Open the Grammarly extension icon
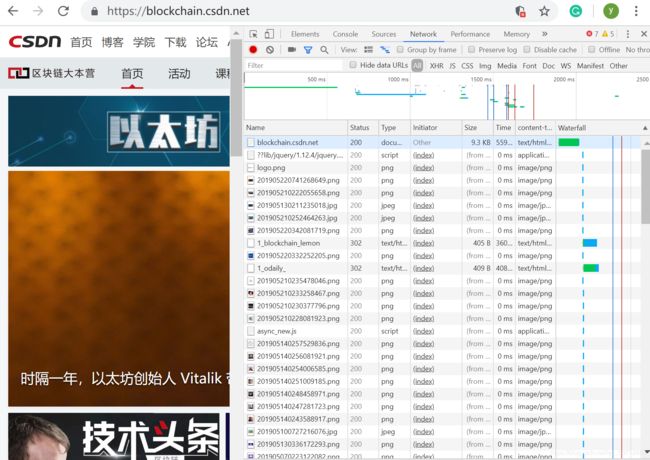The height and width of the screenshot is (460, 650). pyautogui.click(x=575, y=11)
